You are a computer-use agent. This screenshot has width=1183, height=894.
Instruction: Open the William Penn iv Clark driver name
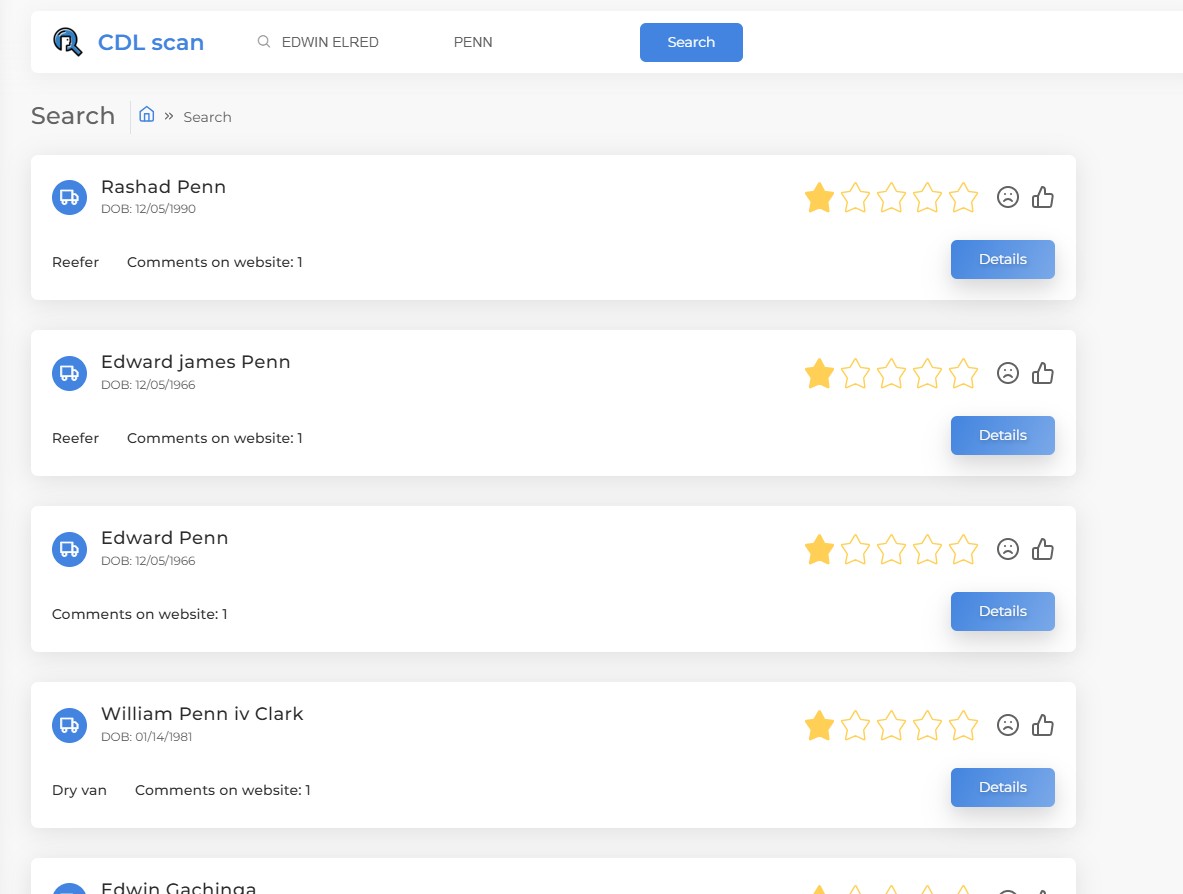click(202, 714)
